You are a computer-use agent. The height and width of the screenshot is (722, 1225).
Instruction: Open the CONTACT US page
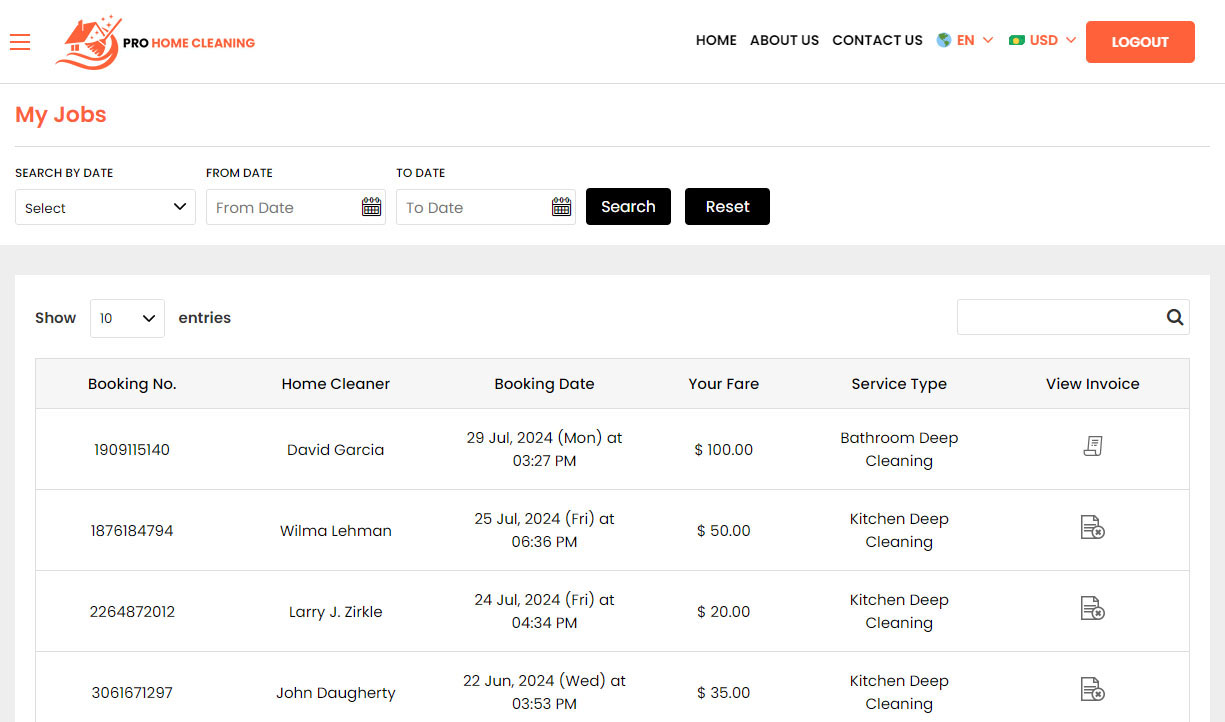(877, 41)
